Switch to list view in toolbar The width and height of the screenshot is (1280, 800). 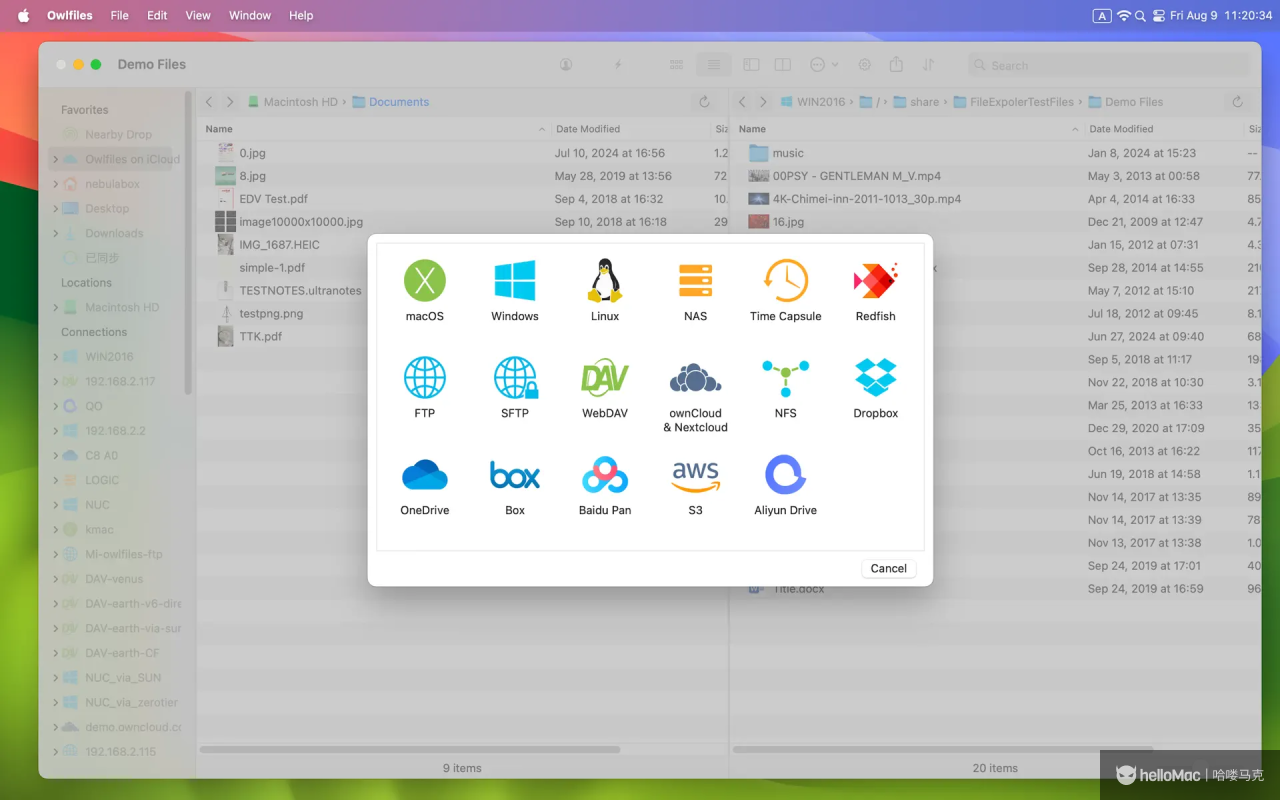pos(713,64)
